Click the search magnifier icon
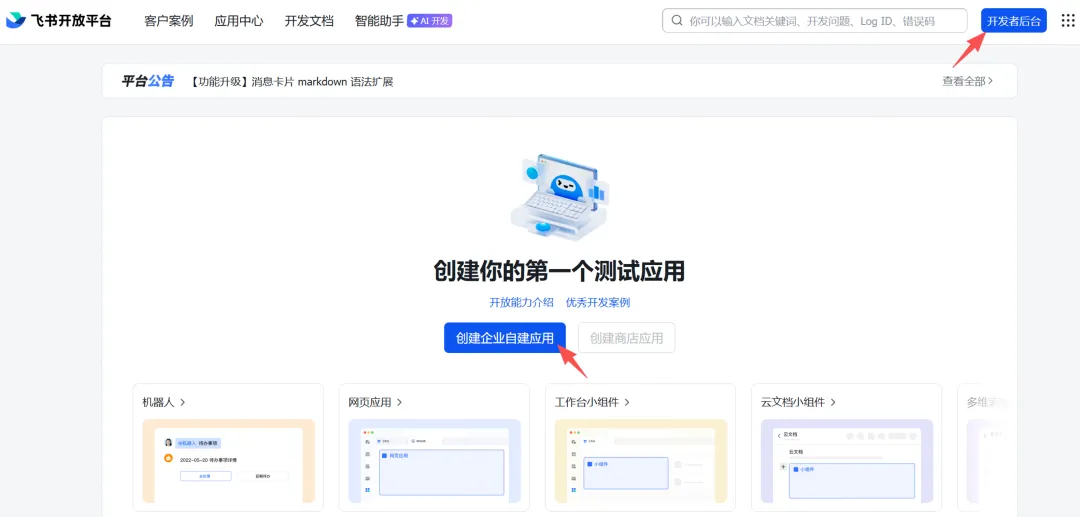 point(677,21)
